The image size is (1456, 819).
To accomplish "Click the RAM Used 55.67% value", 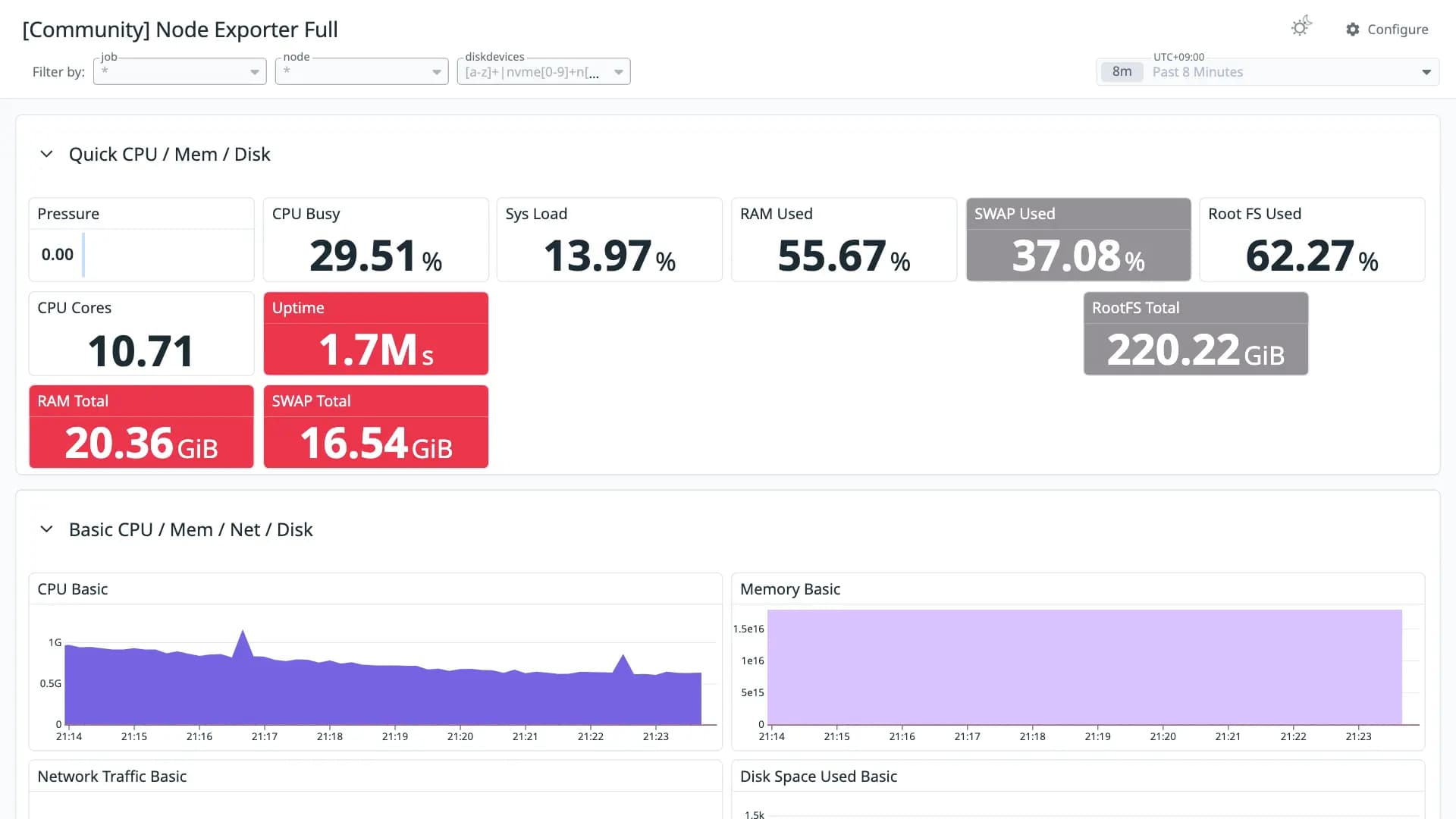I will click(844, 256).
